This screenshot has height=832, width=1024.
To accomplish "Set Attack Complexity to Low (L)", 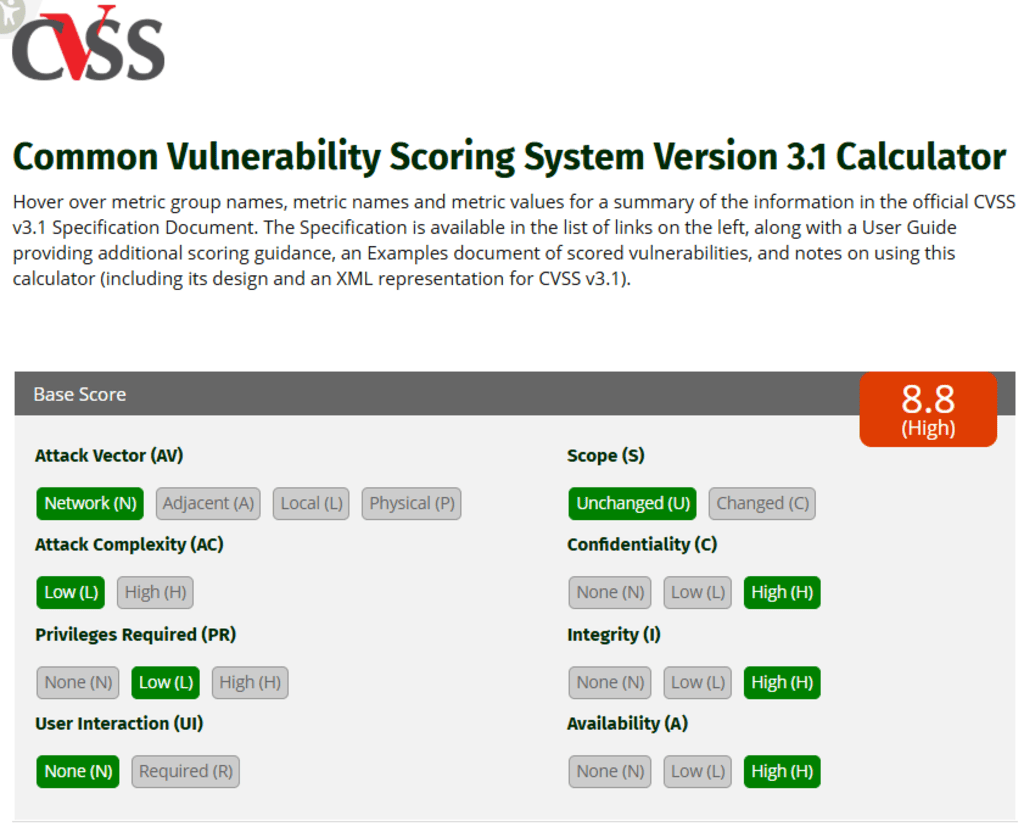I will [71, 592].
